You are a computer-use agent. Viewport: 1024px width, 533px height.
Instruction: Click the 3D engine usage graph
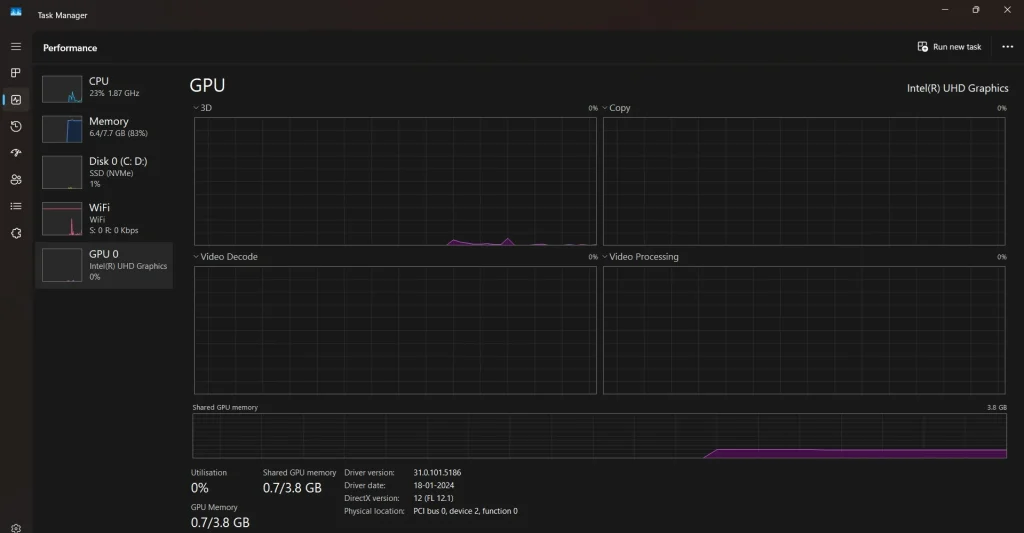tap(395, 182)
